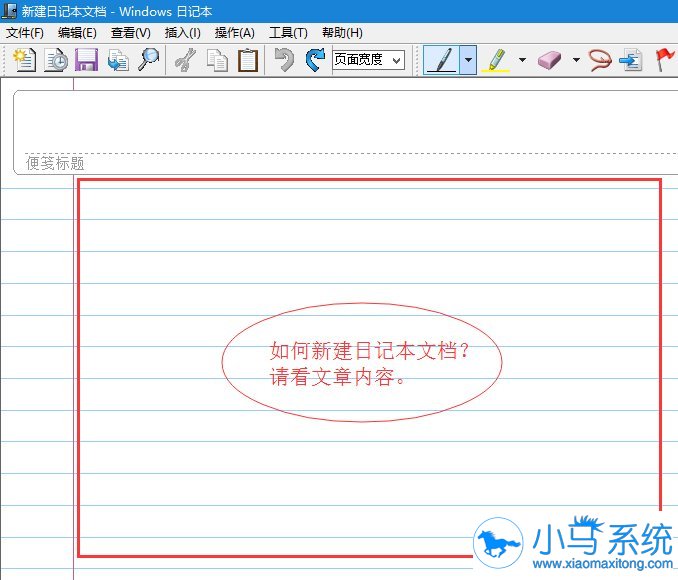Open Find with the magnifier icon
This screenshot has width=678, height=580.
(148, 60)
